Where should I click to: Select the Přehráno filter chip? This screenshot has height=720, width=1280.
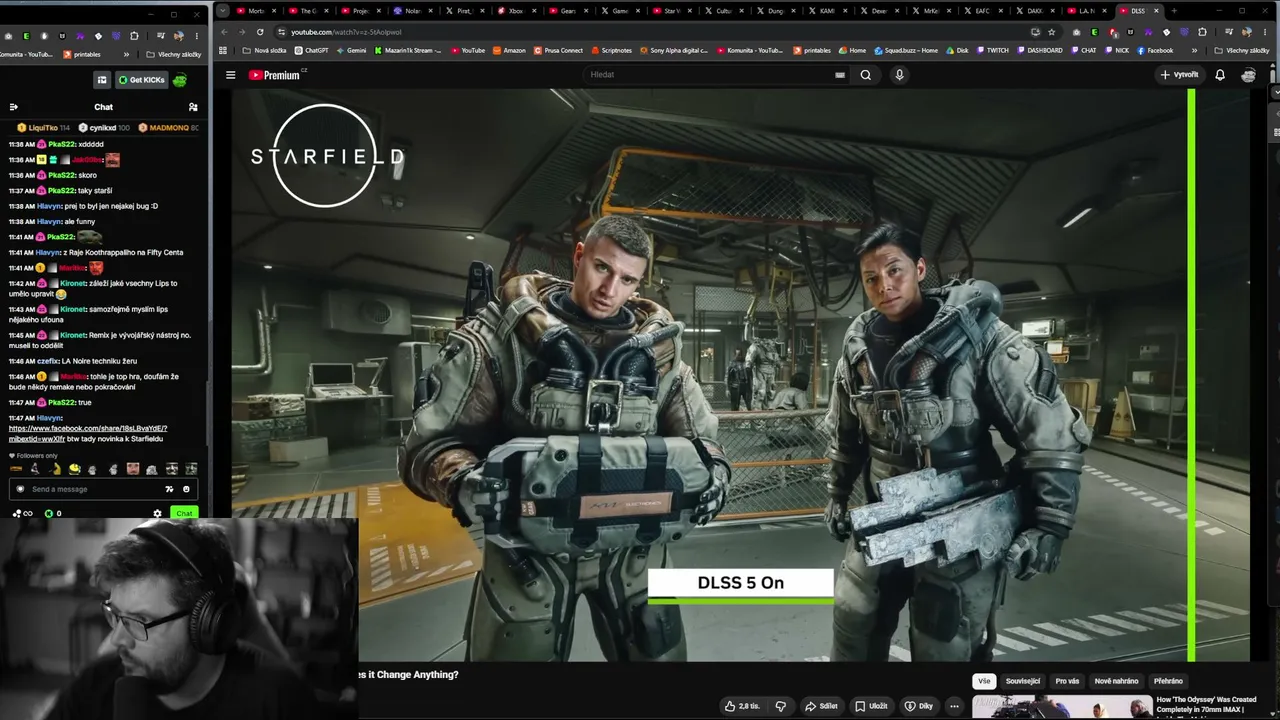click(x=1168, y=681)
